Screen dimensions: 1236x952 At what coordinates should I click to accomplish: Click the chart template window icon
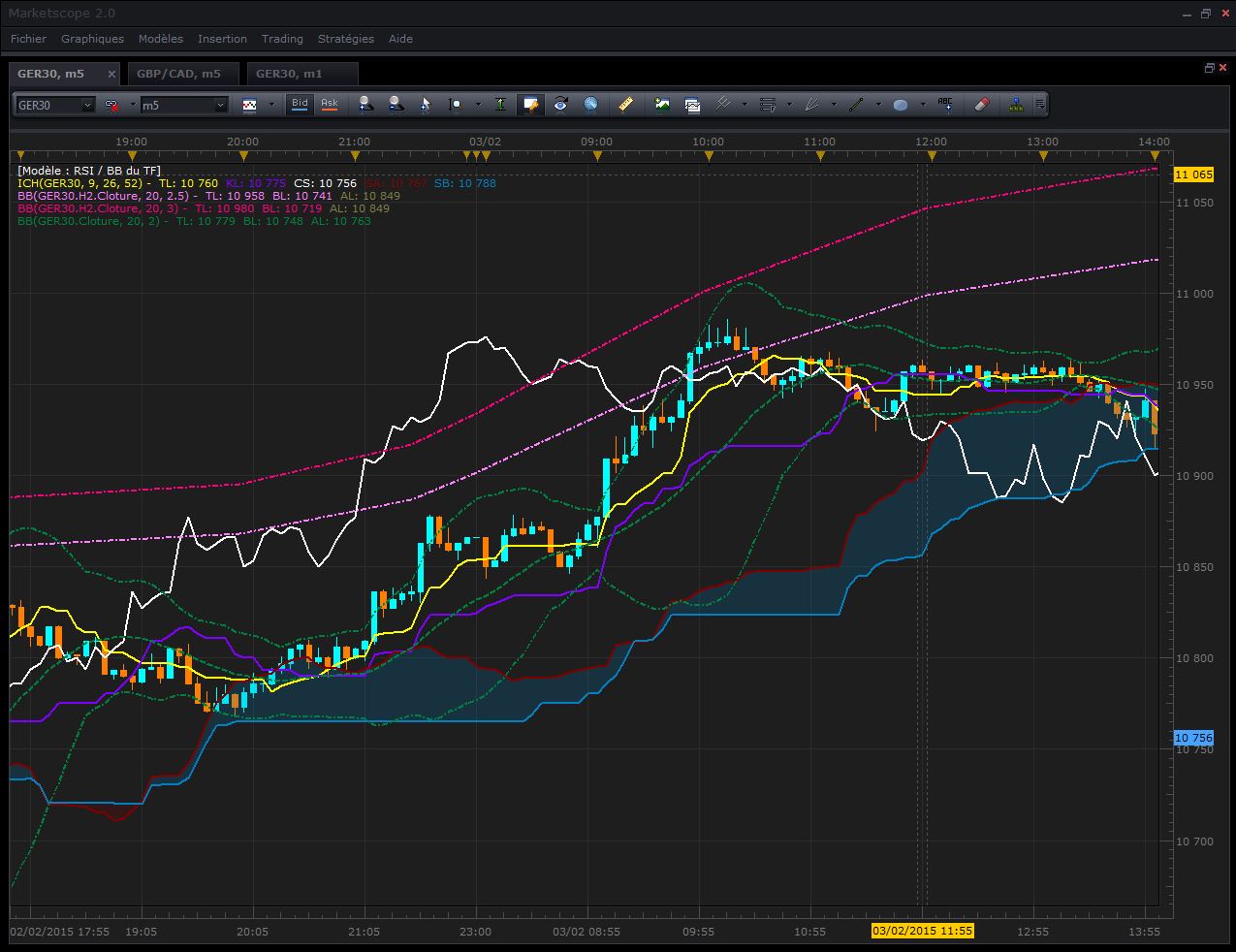click(692, 104)
